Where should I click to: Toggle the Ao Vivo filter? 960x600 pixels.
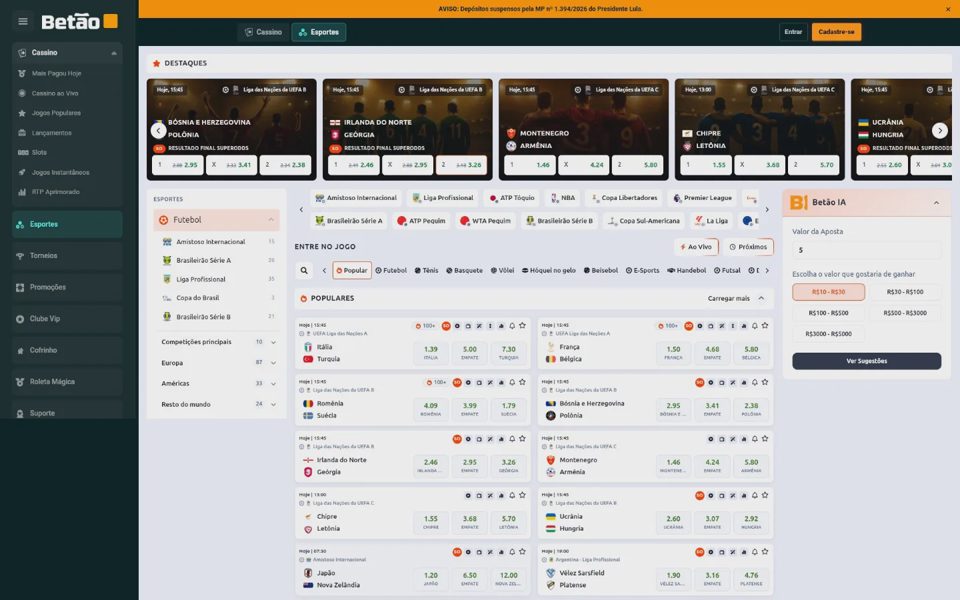pyautogui.click(x=696, y=247)
